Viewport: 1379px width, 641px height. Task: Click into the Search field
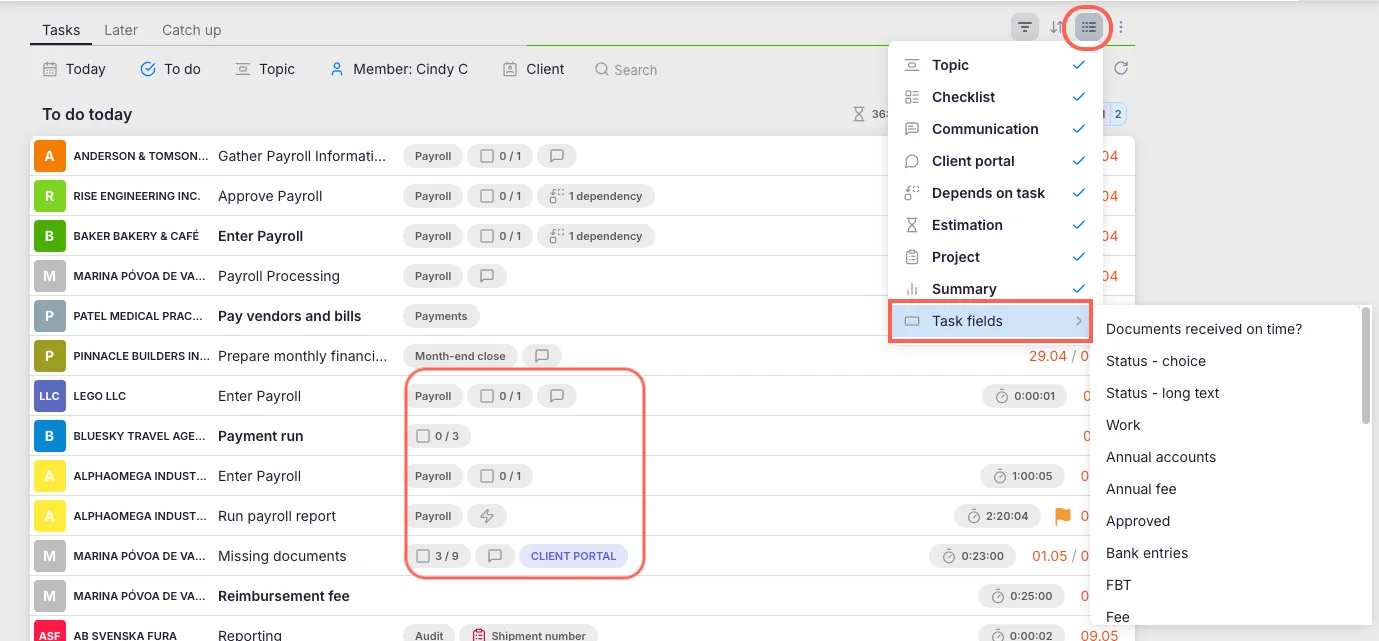635,70
